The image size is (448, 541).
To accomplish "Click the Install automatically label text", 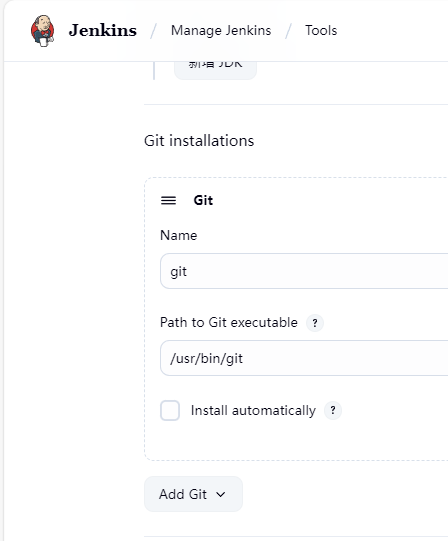I will point(253,411).
